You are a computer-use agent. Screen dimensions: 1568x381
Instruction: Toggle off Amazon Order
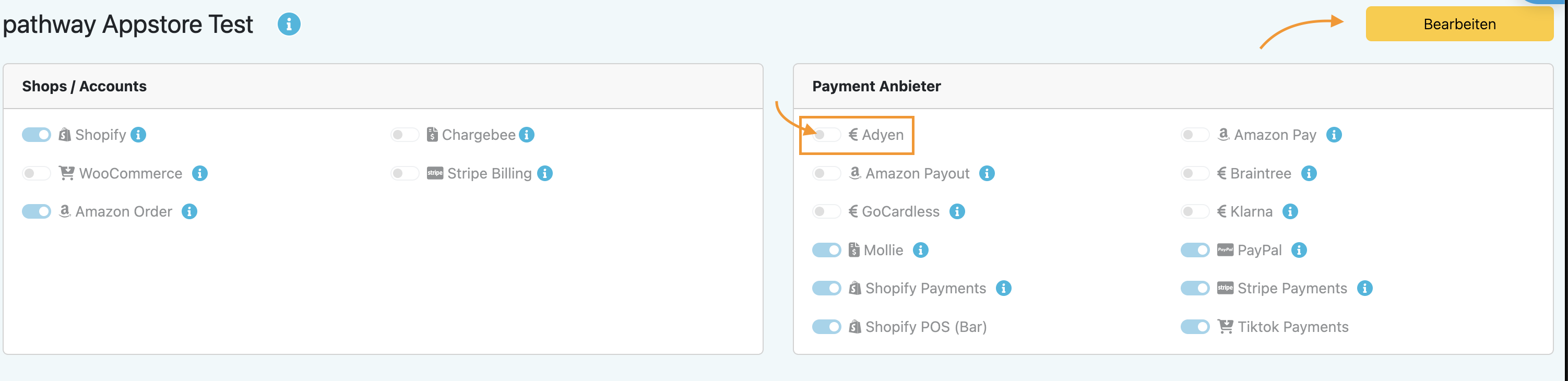[37, 211]
